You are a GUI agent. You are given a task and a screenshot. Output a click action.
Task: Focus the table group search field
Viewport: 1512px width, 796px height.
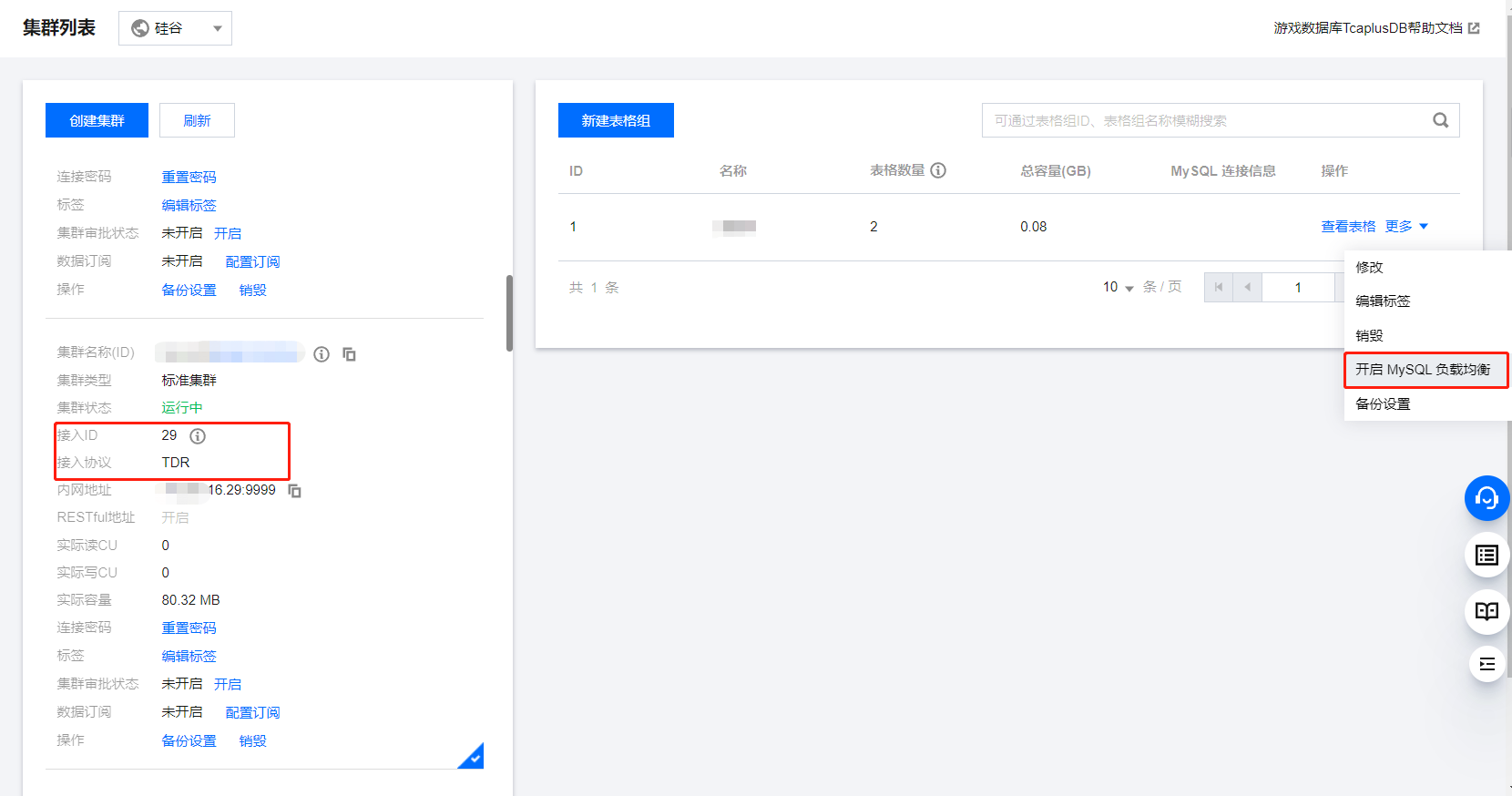pos(1202,120)
